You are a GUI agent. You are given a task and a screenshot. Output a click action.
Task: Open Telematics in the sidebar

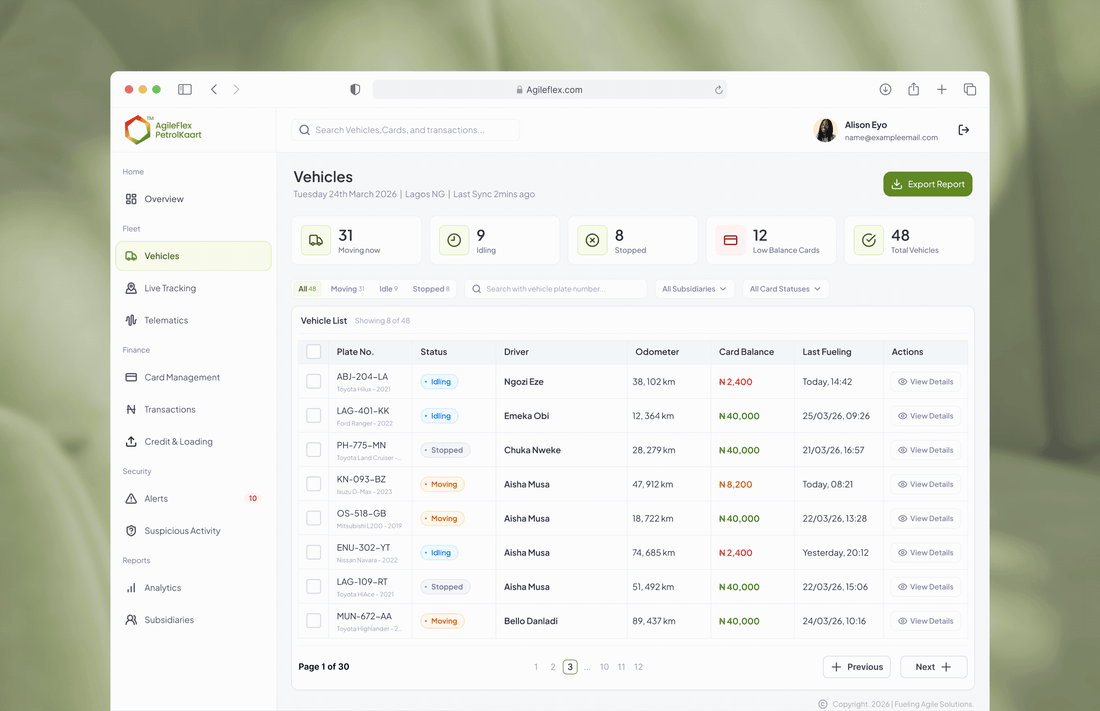194,320
